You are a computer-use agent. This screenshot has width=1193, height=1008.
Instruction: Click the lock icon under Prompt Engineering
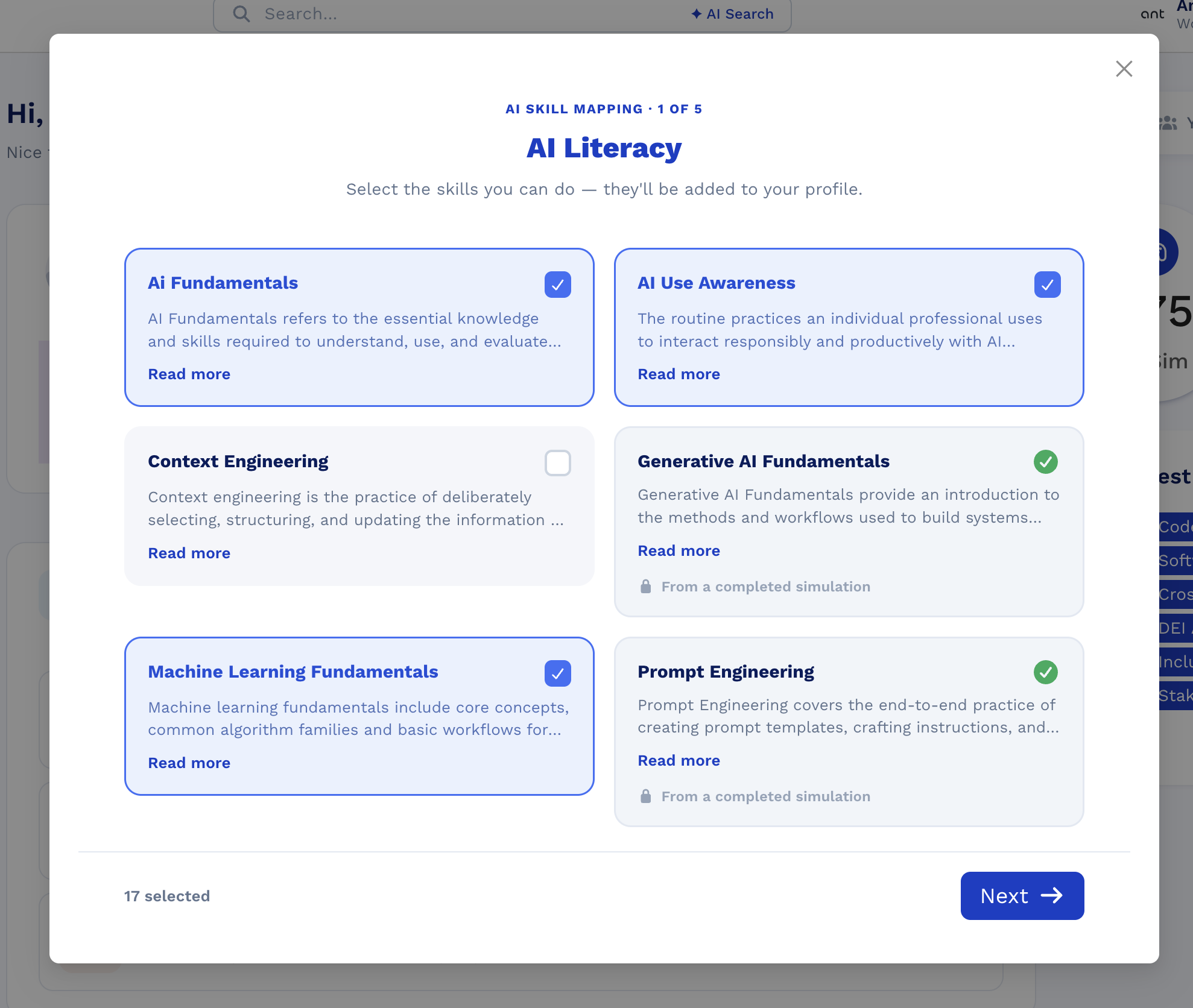(645, 796)
